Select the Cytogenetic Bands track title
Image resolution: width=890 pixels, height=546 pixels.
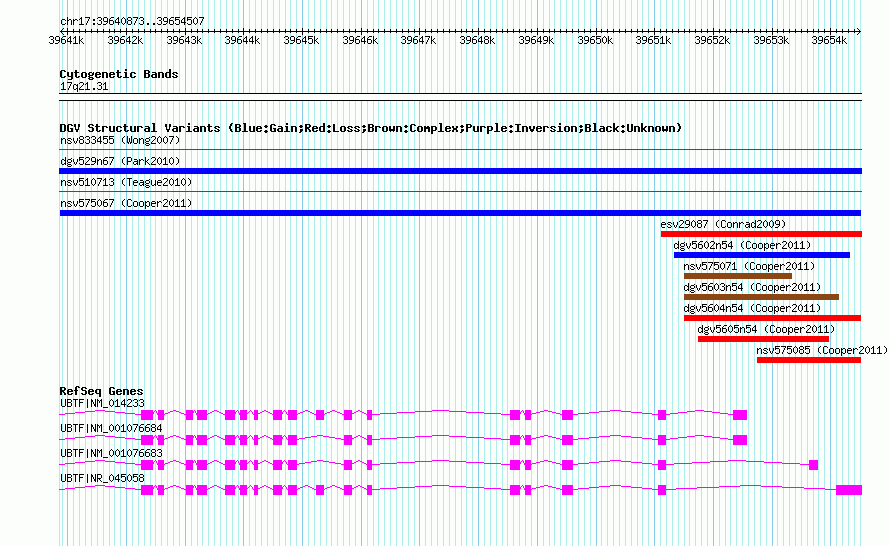click(x=119, y=74)
